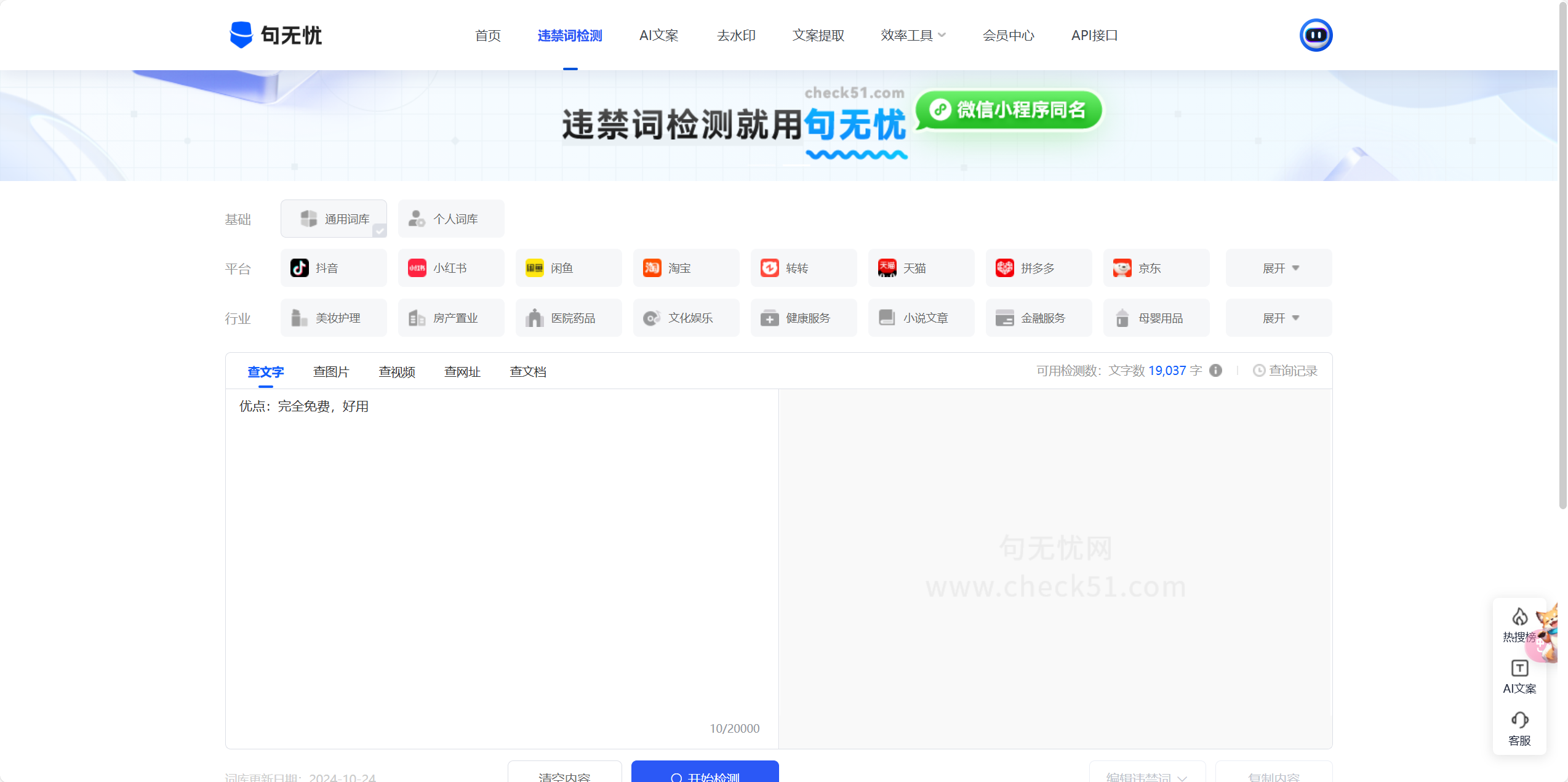The height and width of the screenshot is (782, 1568).
Task: Click inside the text input area
Action: 502,554
